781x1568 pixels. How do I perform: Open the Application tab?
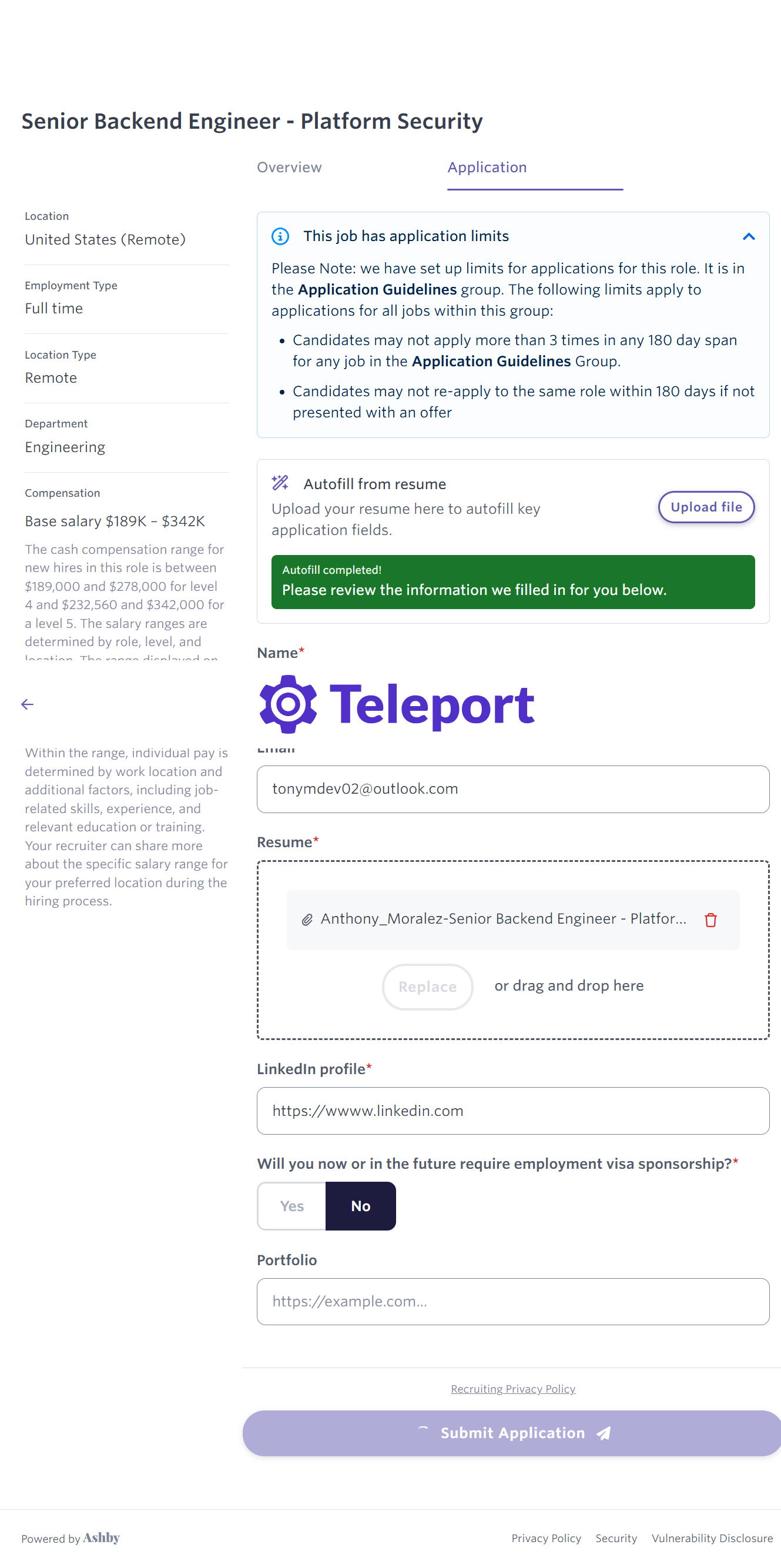pos(487,168)
